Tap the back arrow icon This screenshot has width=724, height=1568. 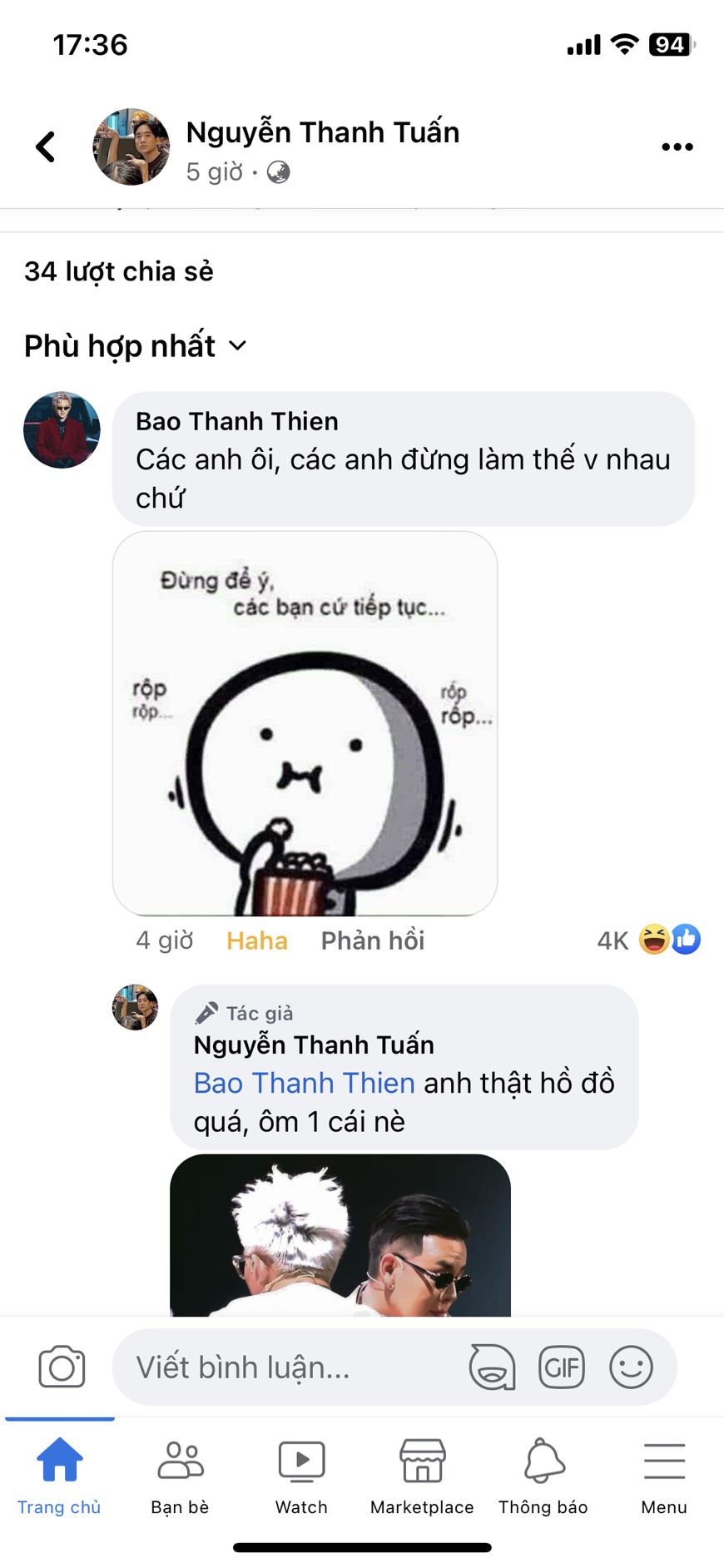coord(46,146)
